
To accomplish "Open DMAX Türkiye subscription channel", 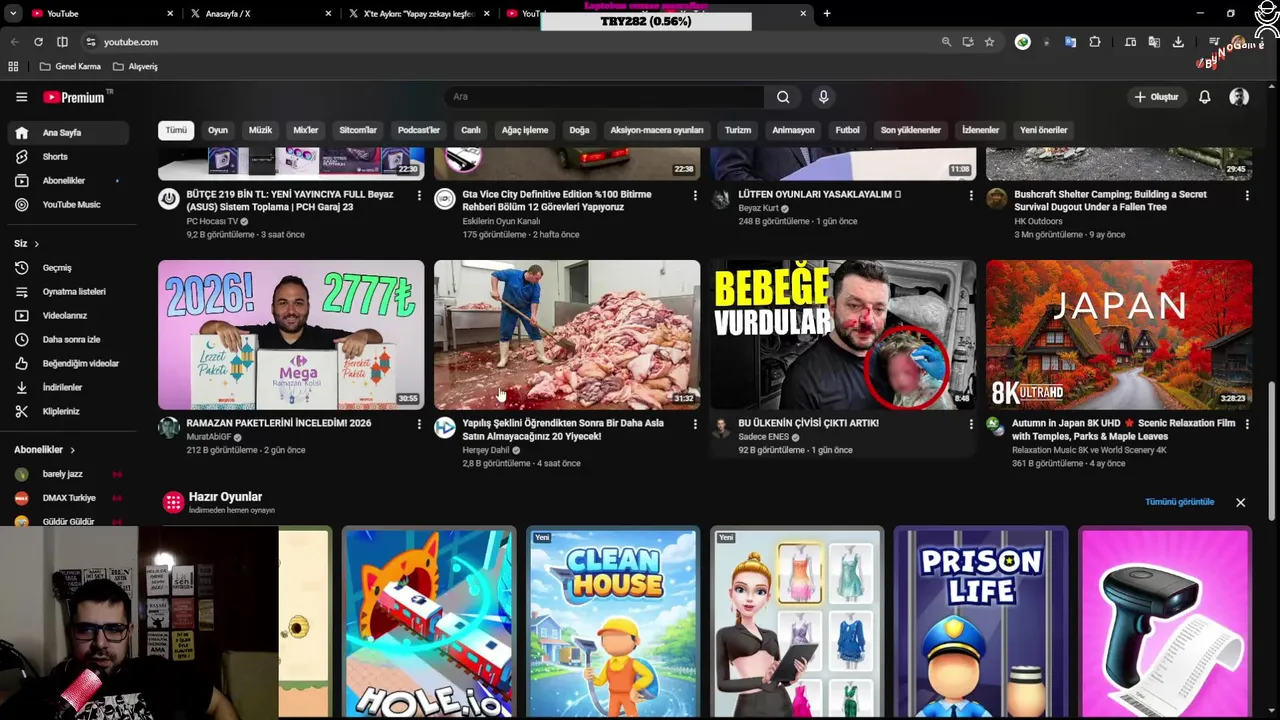I will click(x=68, y=498).
